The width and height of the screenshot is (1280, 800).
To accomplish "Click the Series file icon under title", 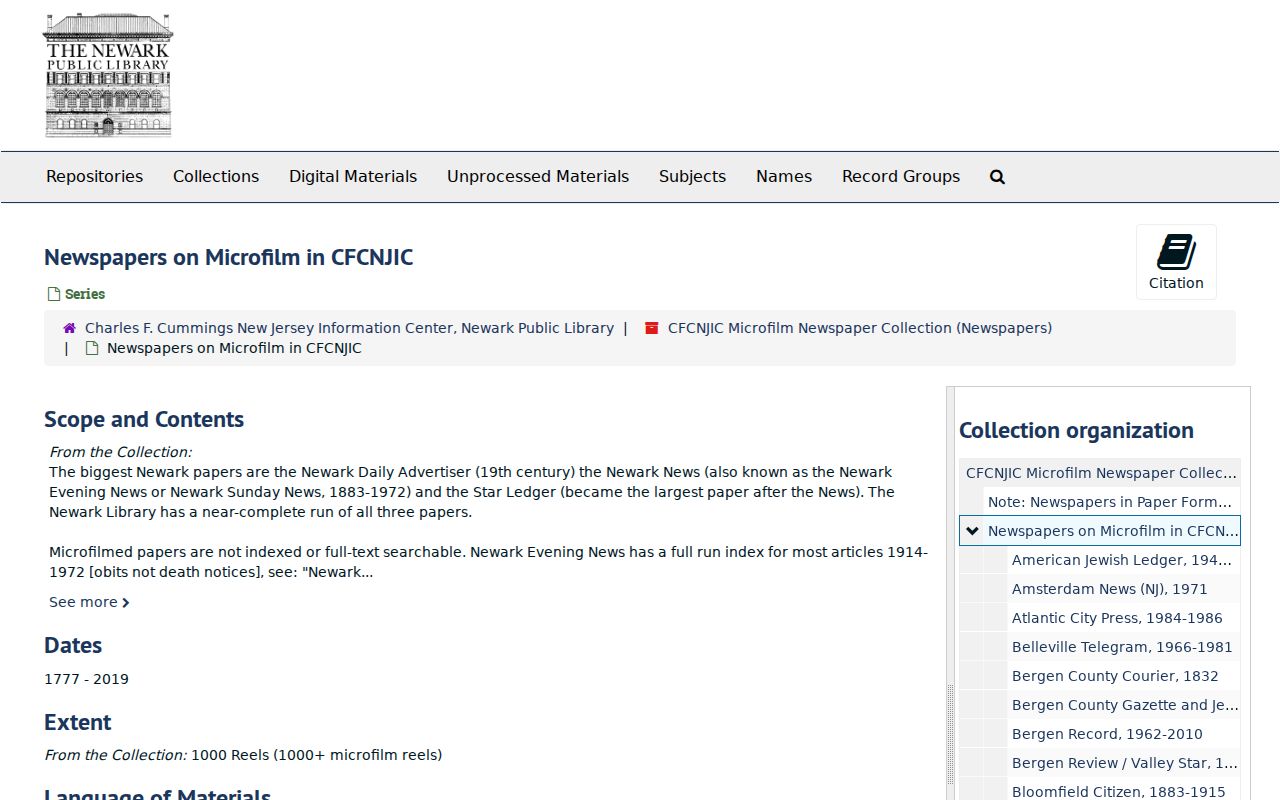I will pyautogui.click(x=54, y=294).
